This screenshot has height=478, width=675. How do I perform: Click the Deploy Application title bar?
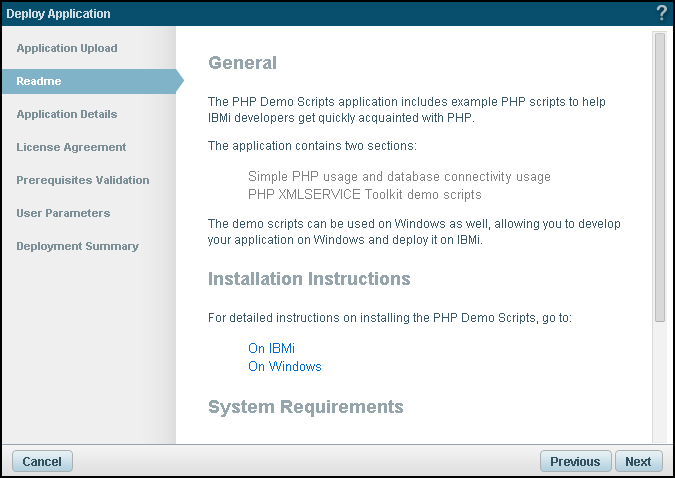327,13
